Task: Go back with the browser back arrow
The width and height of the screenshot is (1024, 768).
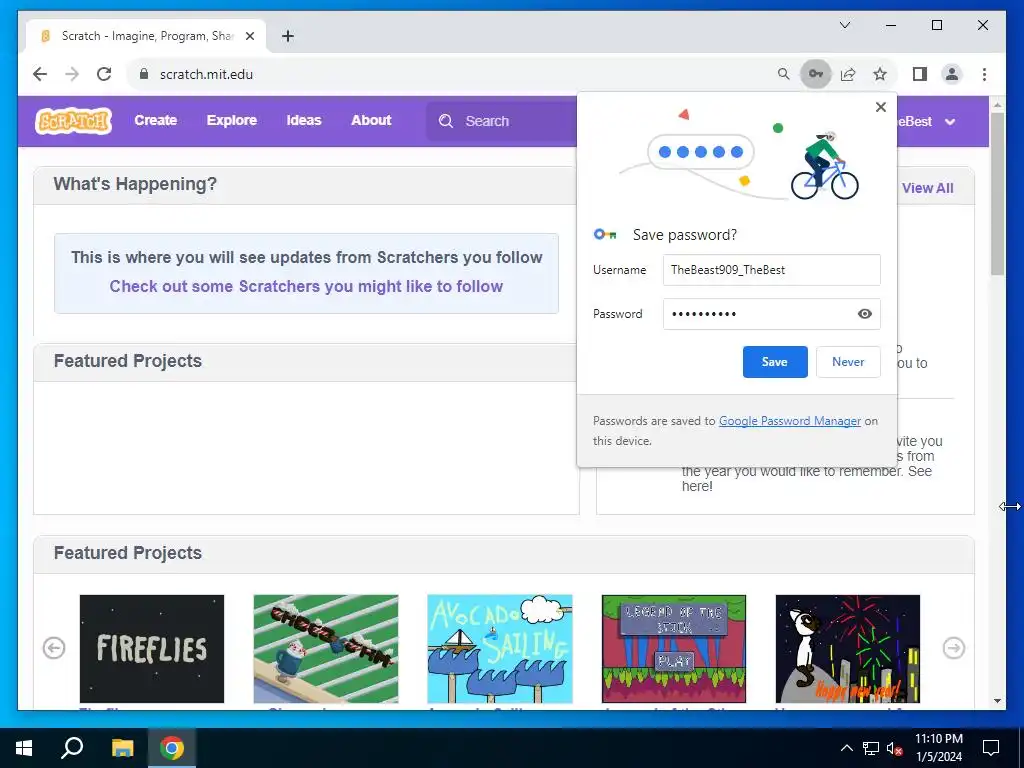Action: click(40, 74)
